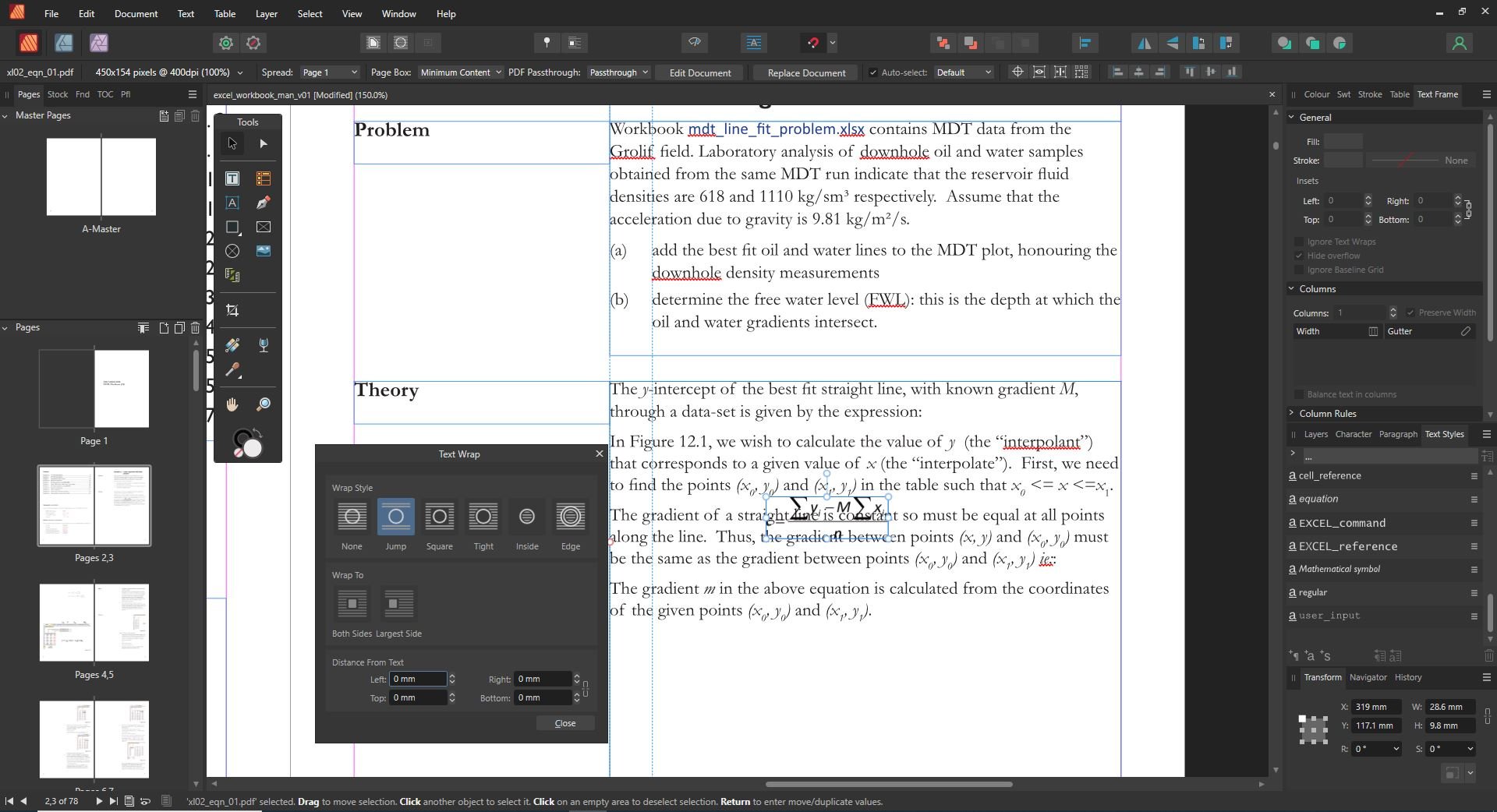The image size is (1497, 812).
Task: Open PDF Passthrough dropdown
Action: pos(618,72)
